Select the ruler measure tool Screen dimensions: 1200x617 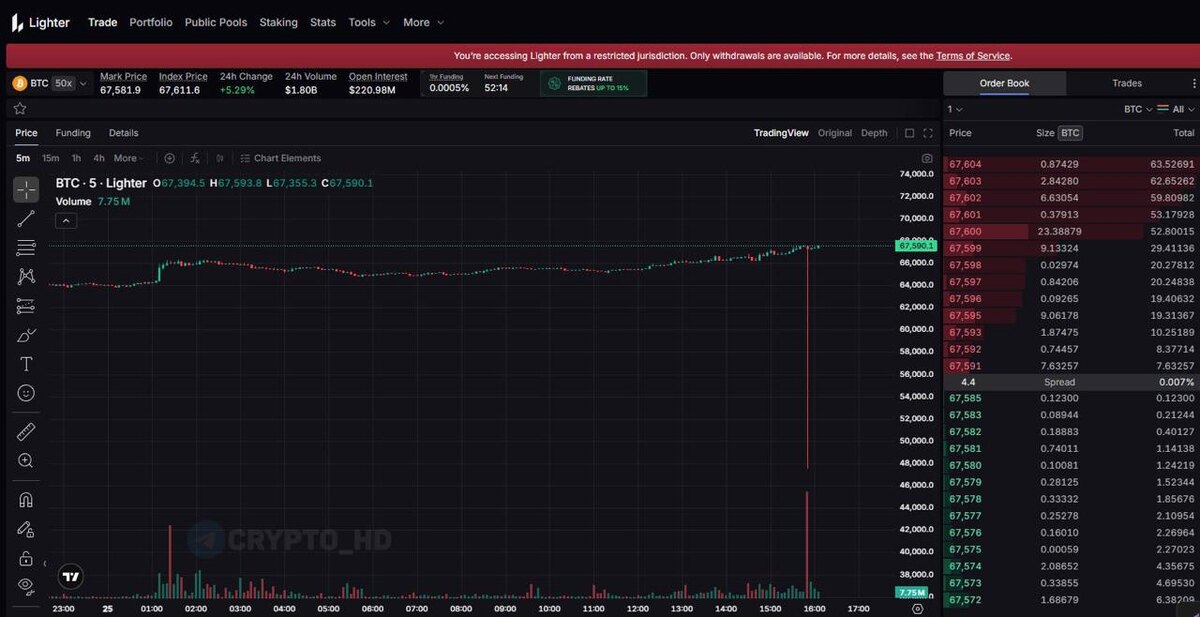coord(26,432)
